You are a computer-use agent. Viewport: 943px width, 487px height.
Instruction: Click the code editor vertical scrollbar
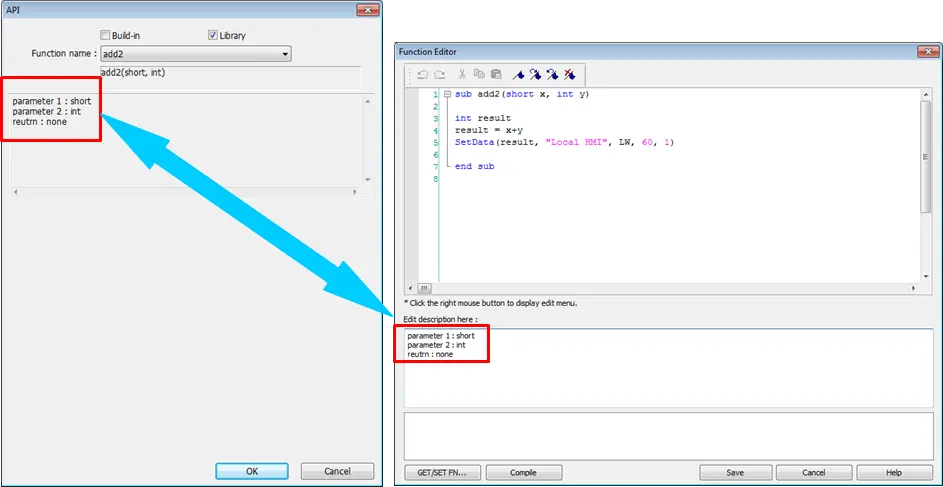coord(926,156)
